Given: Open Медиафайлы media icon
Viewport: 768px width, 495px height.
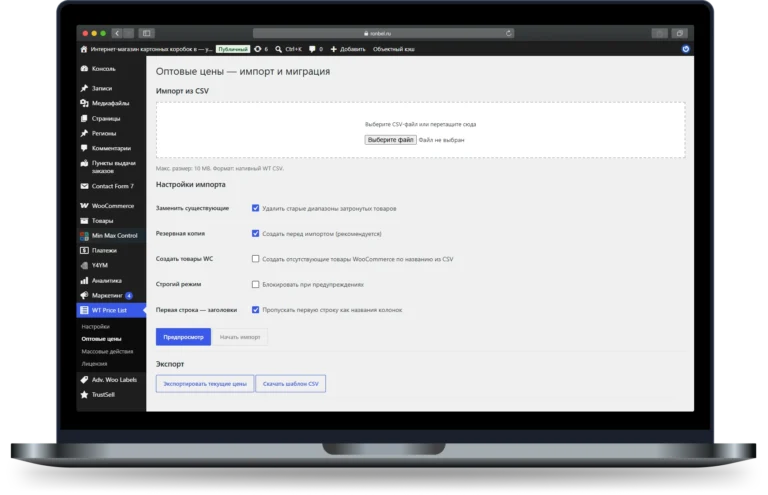Looking at the screenshot, I should tap(84, 103).
